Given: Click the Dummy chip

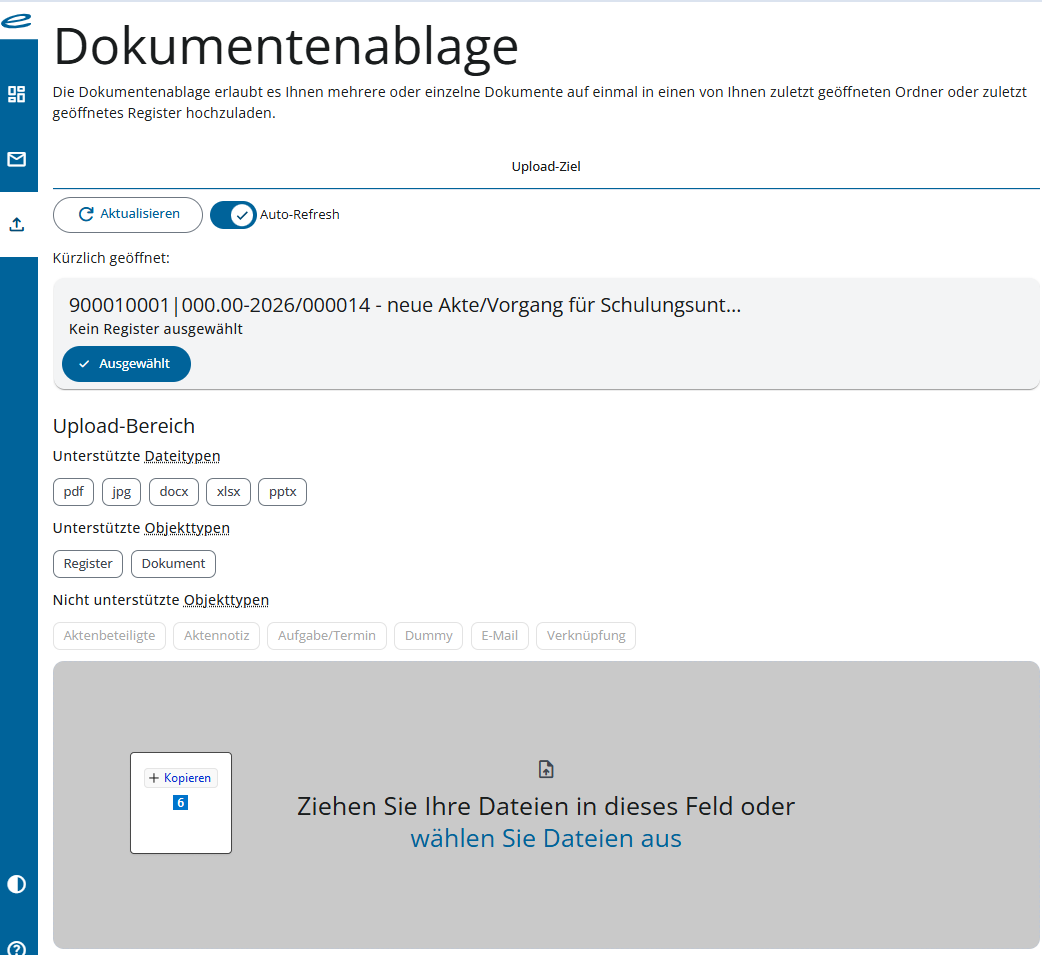Looking at the screenshot, I should point(429,635).
